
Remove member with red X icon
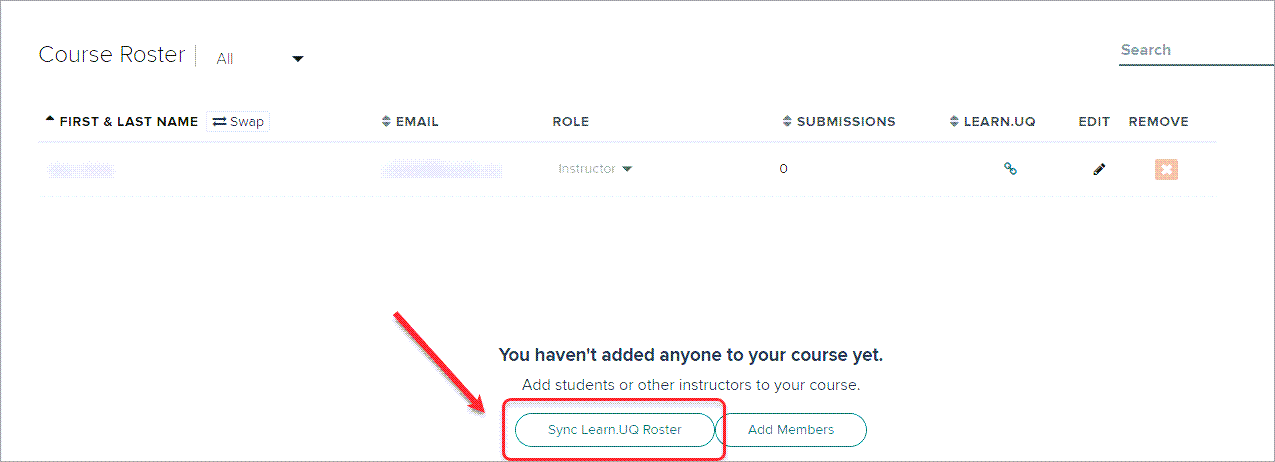[1165, 169]
